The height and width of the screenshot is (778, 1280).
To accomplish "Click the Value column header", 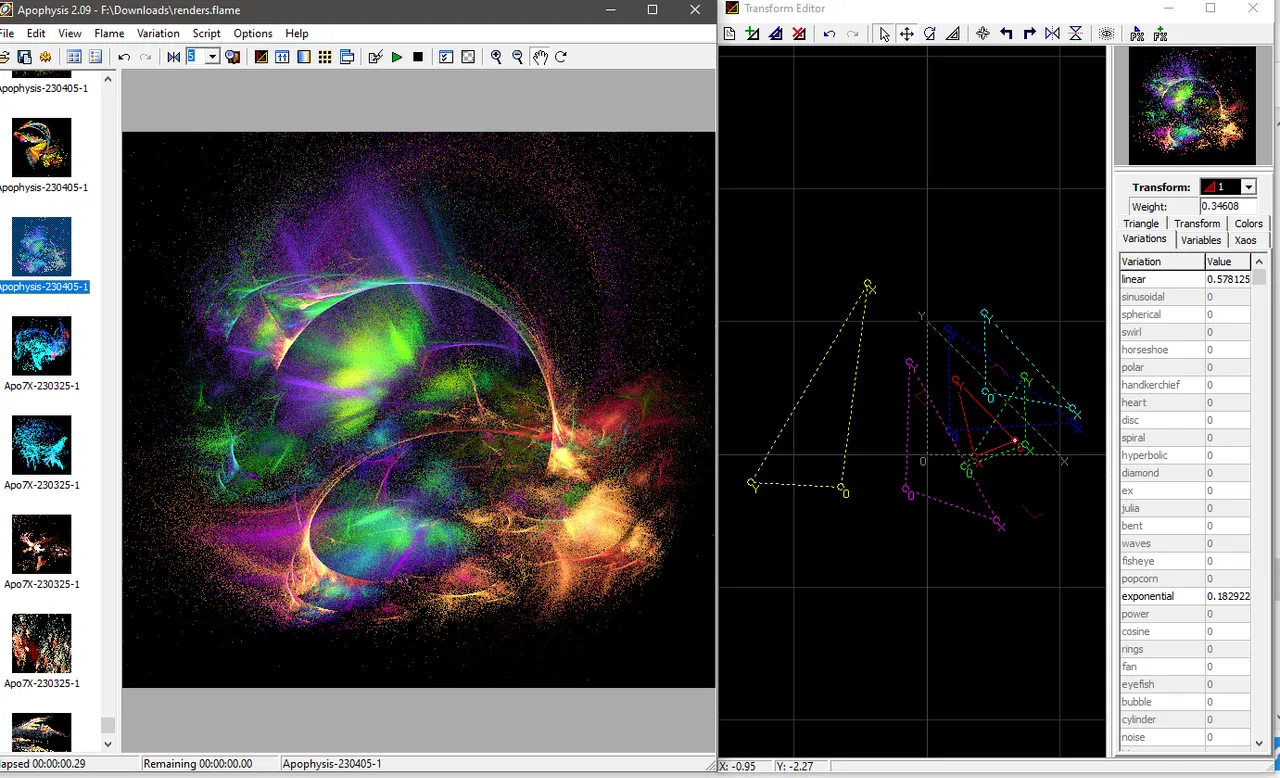I will (1228, 261).
